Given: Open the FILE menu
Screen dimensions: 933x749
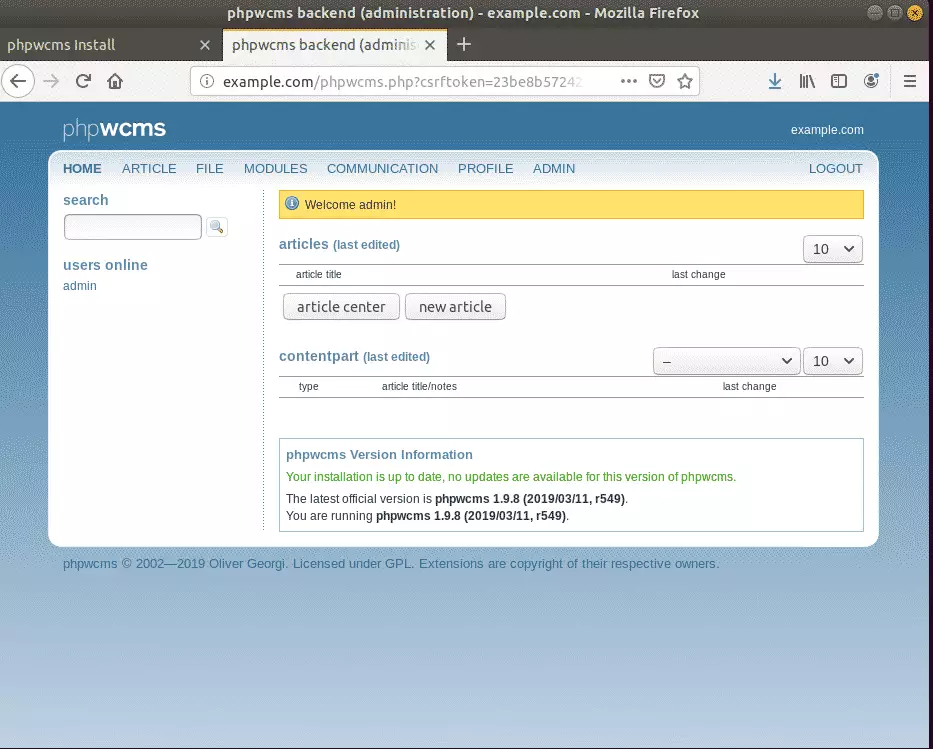Looking at the screenshot, I should click(210, 168).
